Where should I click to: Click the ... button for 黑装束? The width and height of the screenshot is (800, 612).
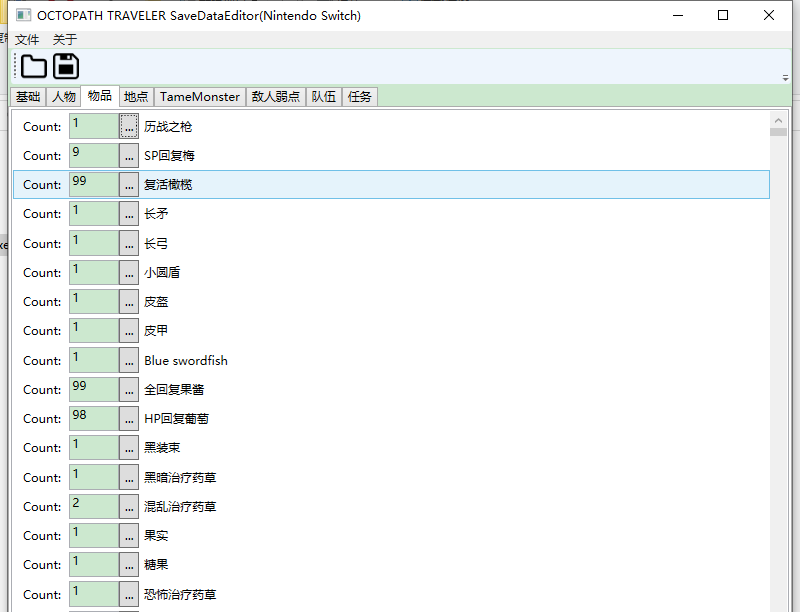129,447
